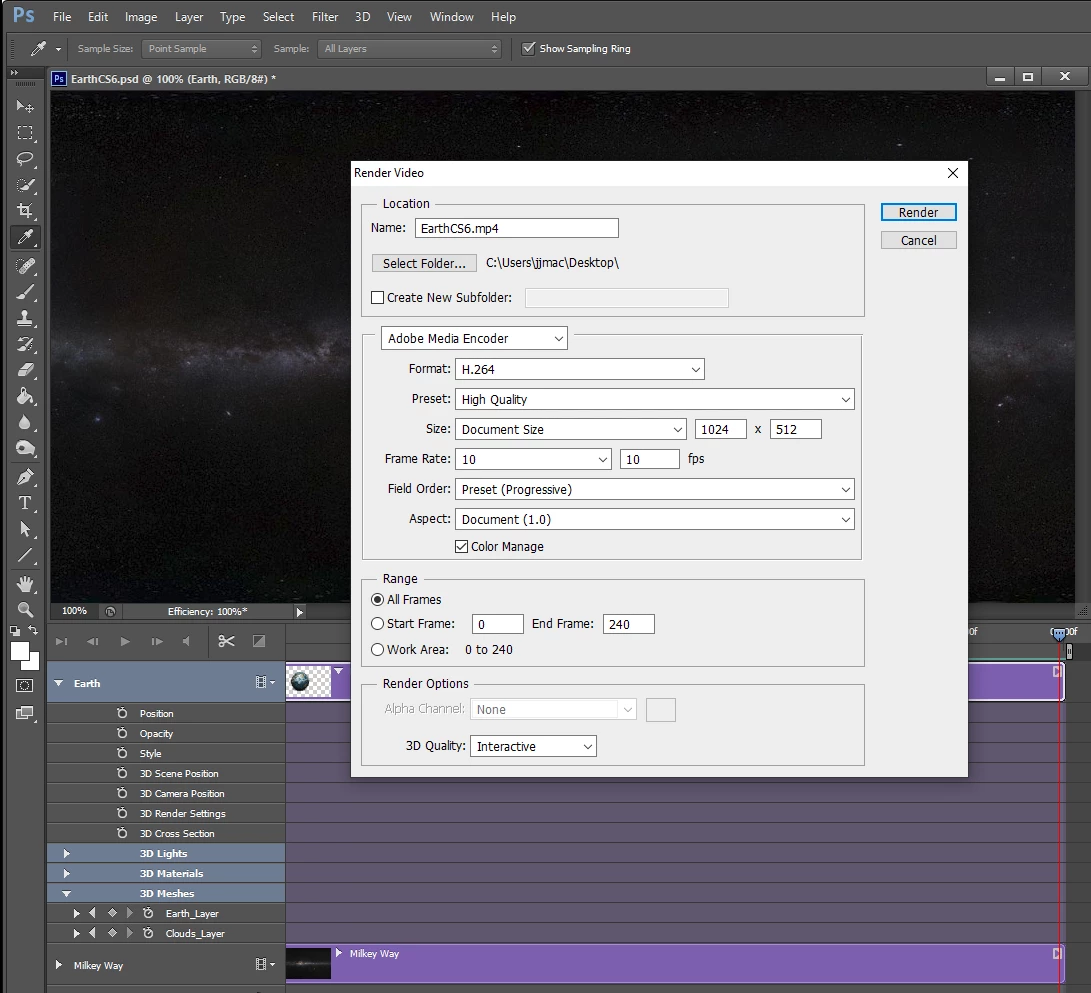Screen dimensions: 1091x993
Task: Select the Lasso tool
Action: 25,159
